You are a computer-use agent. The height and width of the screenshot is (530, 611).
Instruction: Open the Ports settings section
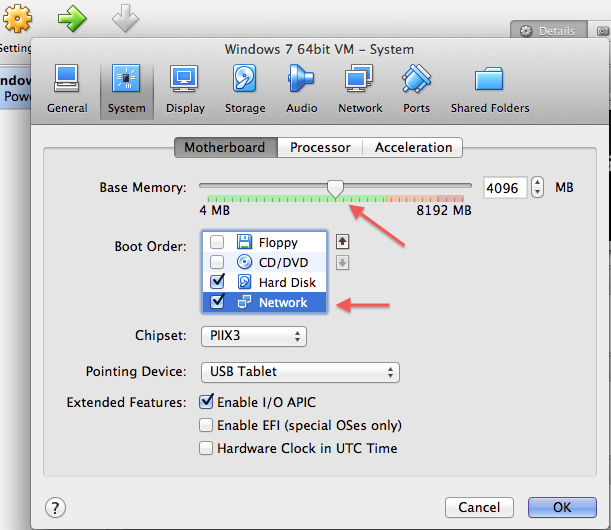[x=416, y=89]
